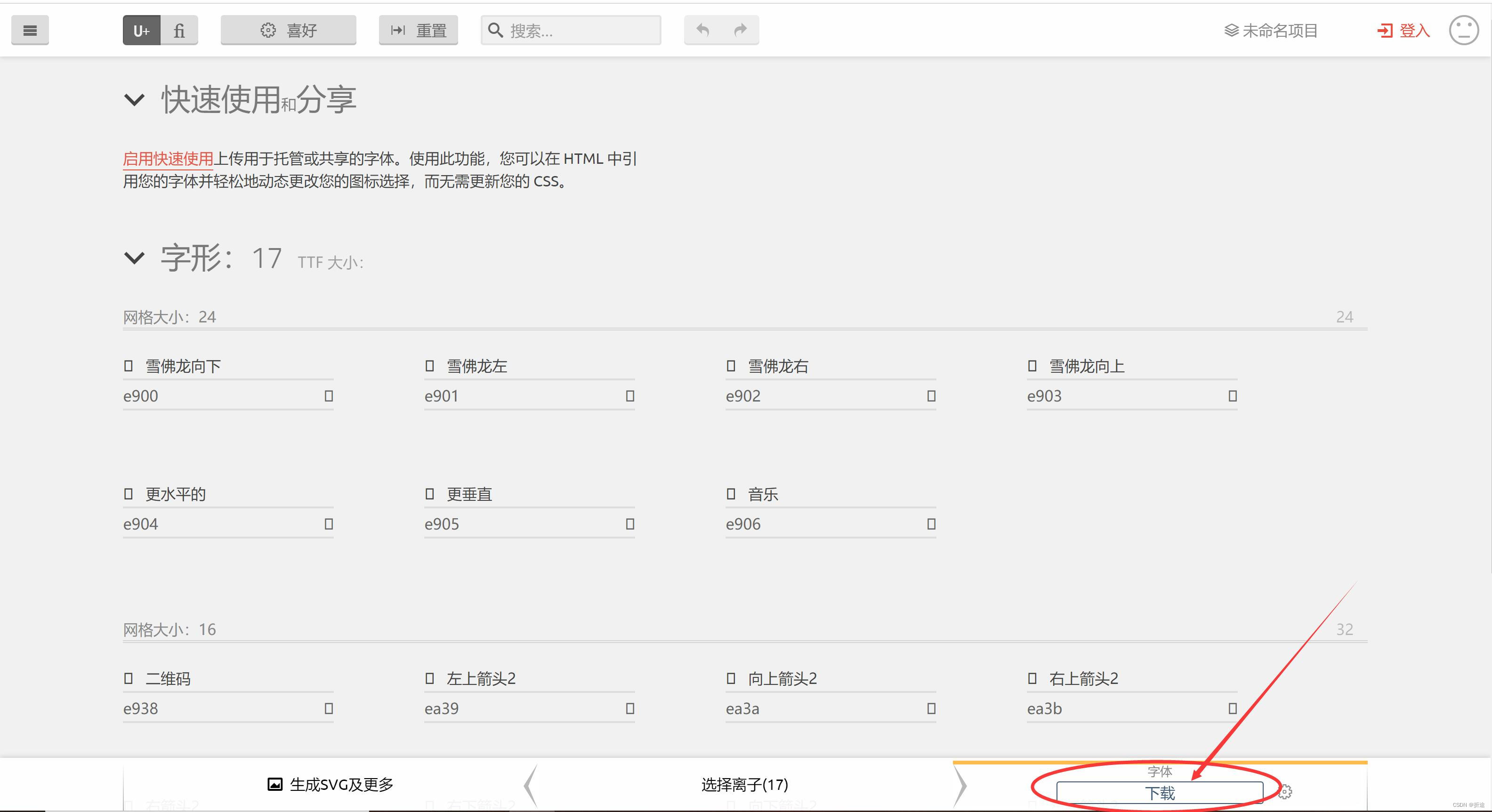Viewport: 1492px width, 812px height.
Task: Click the 重置 reset codes button
Action: 418,30
